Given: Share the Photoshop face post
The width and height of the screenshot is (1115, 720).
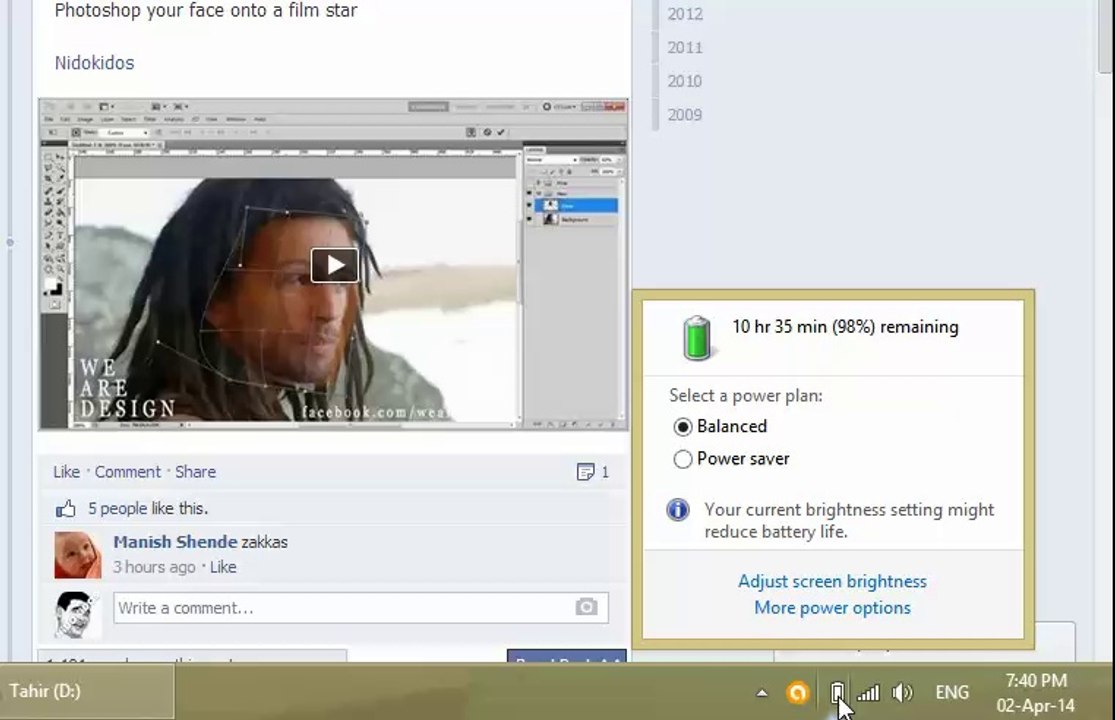Looking at the screenshot, I should (196, 472).
